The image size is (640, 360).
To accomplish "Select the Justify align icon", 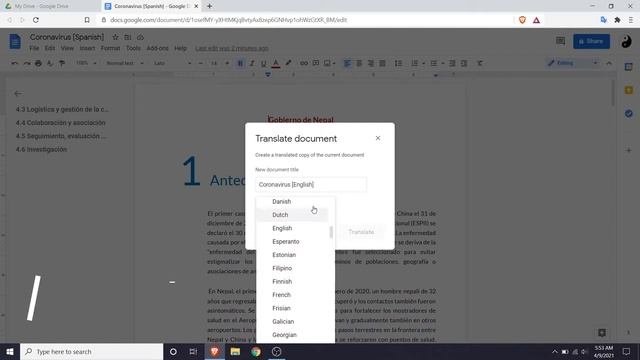I will (x=382, y=63).
